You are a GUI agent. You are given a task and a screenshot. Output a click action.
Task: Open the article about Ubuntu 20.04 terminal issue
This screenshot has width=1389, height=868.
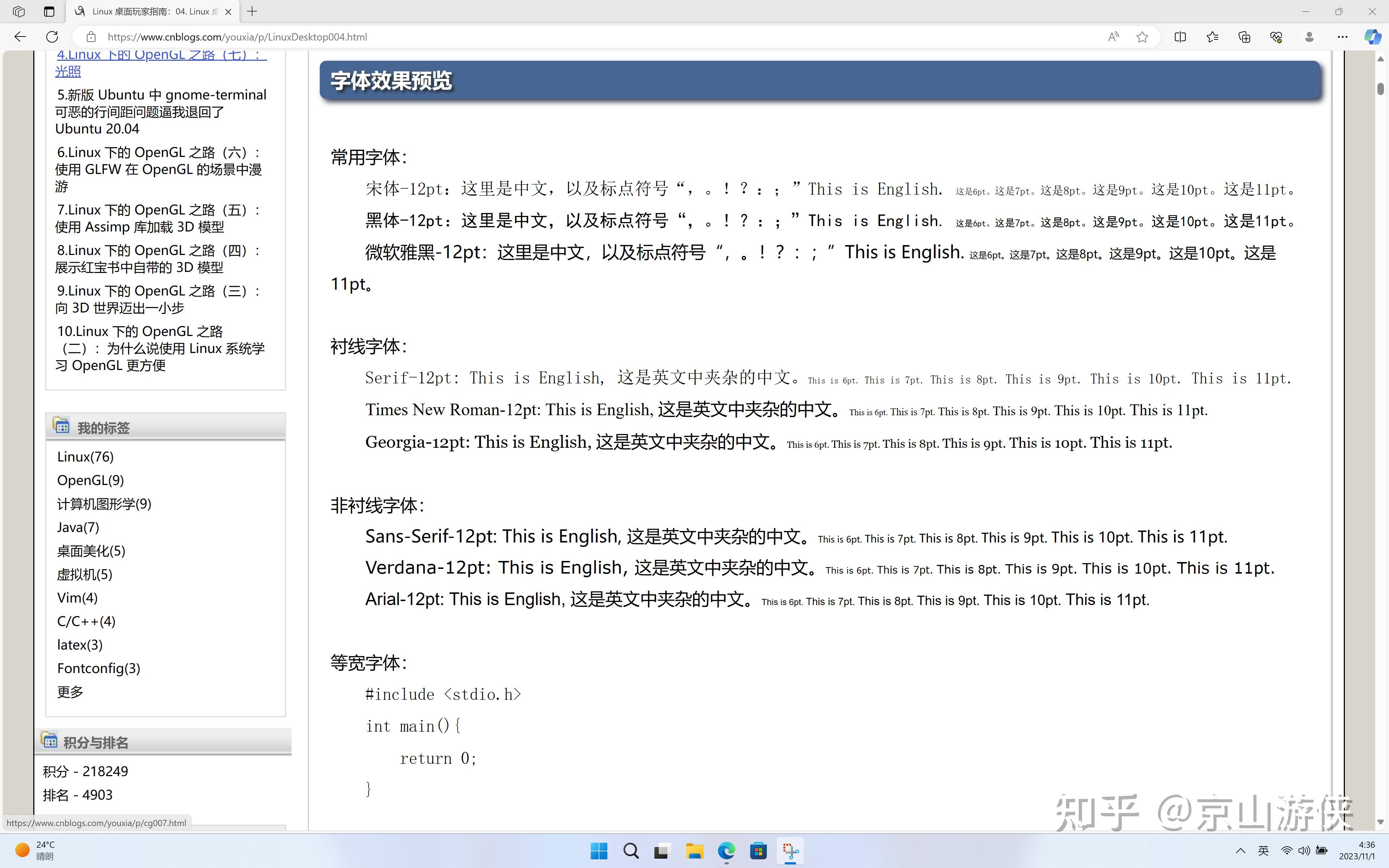161,111
